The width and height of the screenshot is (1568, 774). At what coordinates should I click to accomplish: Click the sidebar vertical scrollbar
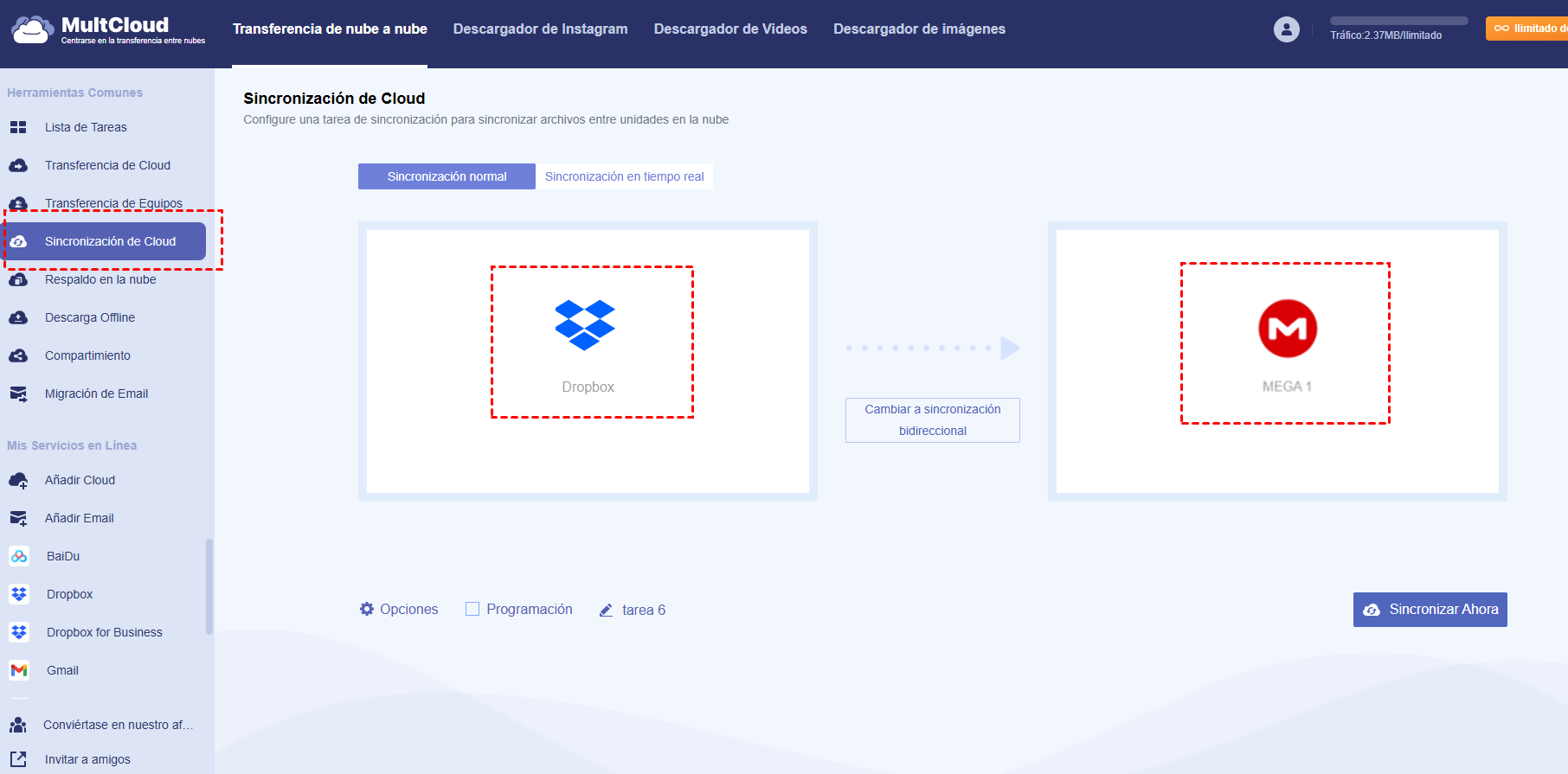pyautogui.click(x=209, y=586)
